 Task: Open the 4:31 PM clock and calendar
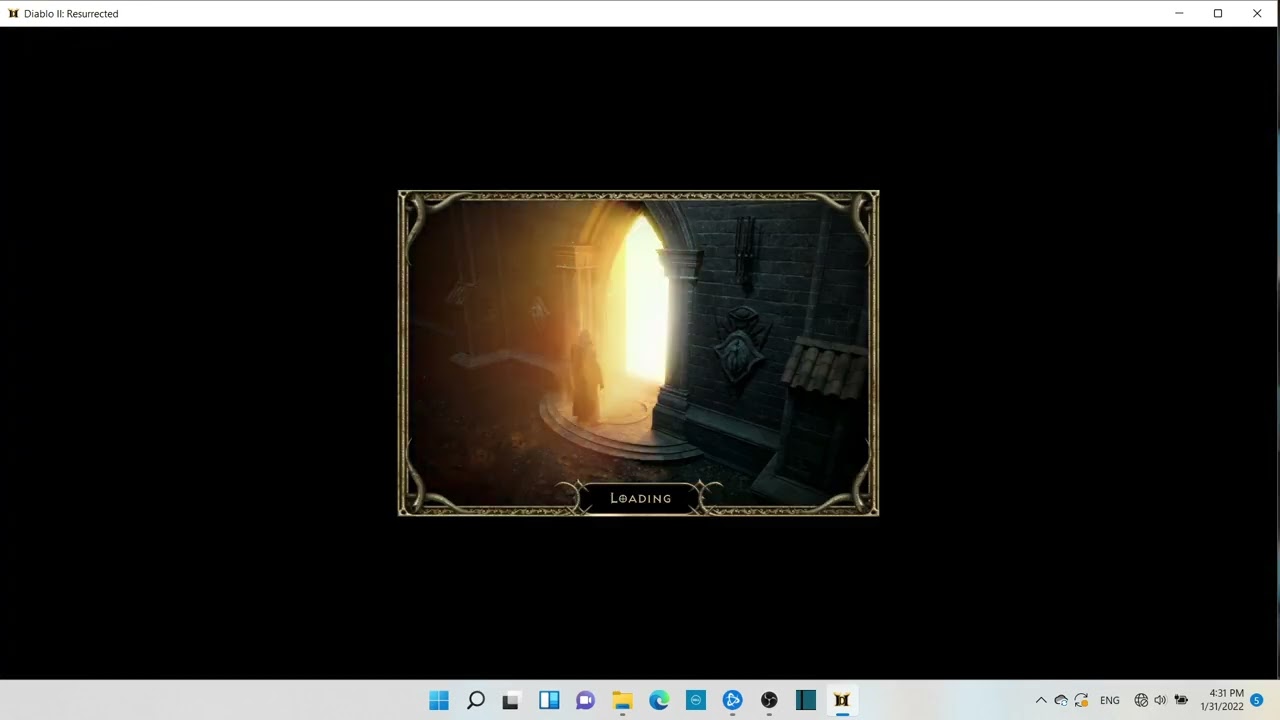(1222, 700)
